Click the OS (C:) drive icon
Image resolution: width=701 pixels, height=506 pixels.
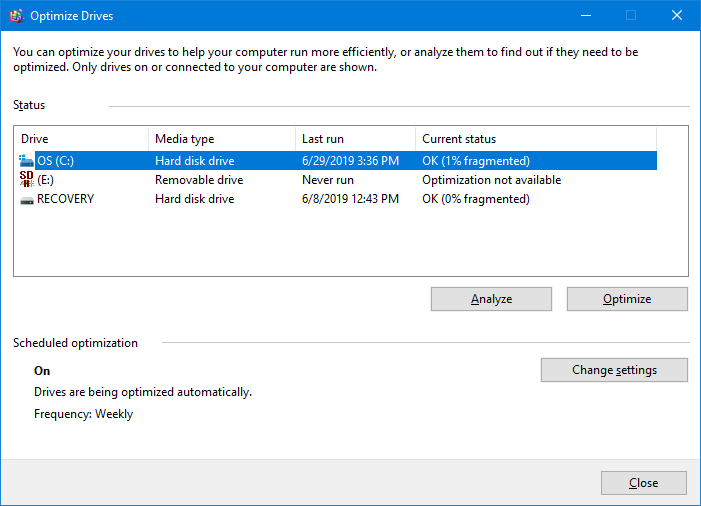tap(26, 160)
